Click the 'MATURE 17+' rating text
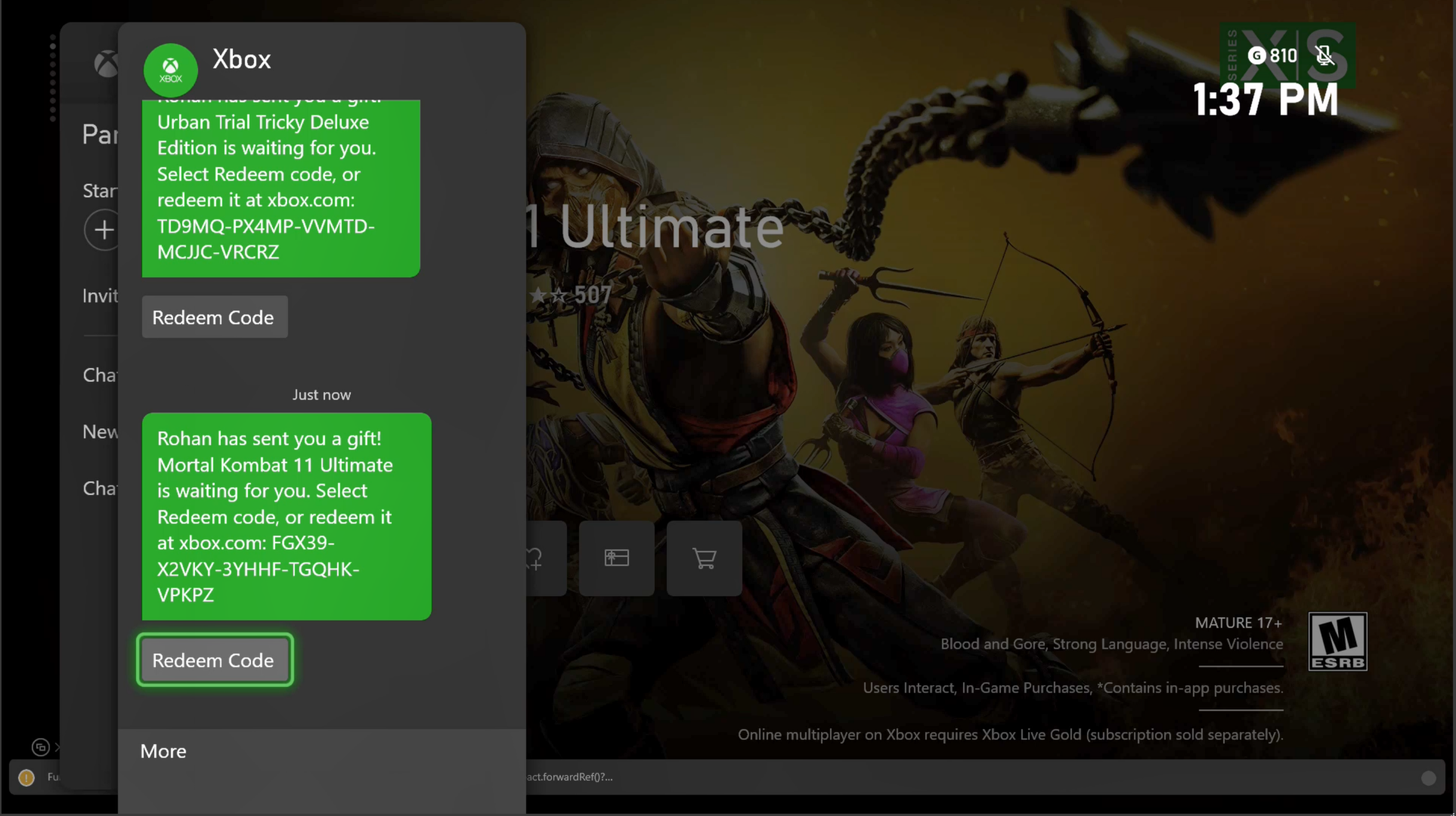This screenshot has height=816, width=1456. pos(1238,623)
